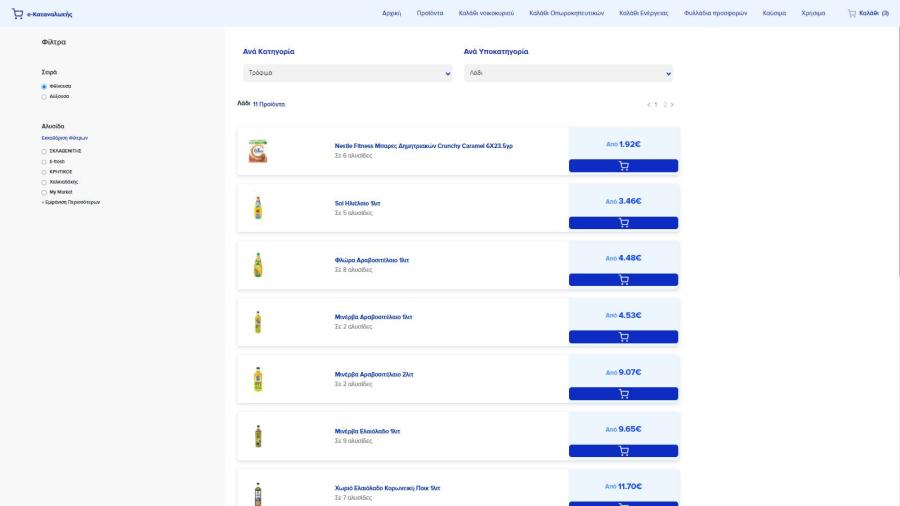Filter by ΚΡΗΤΙΚΟΣ chain
The width and height of the screenshot is (900, 506).
coord(44,172)
